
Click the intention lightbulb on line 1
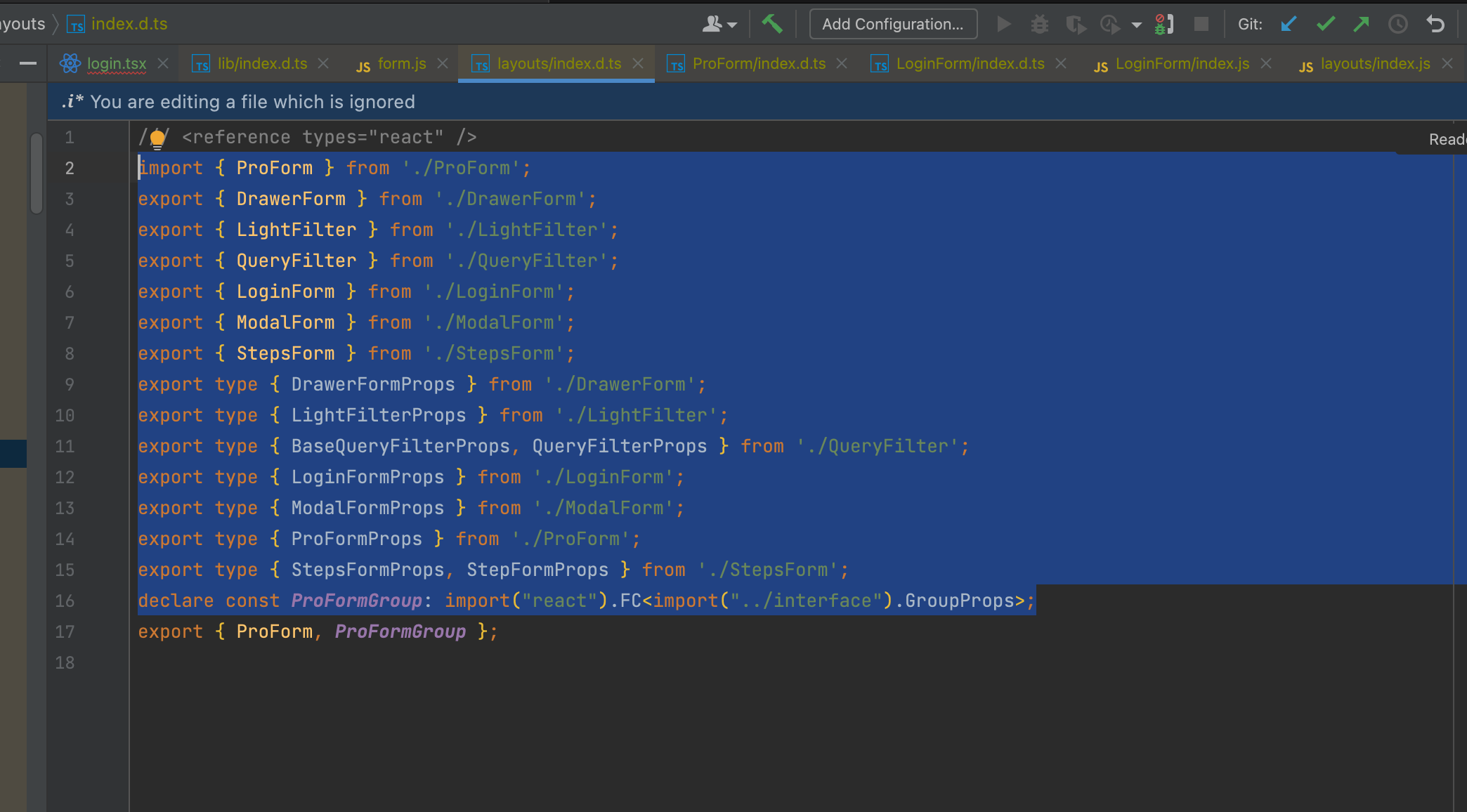(157, 138)
